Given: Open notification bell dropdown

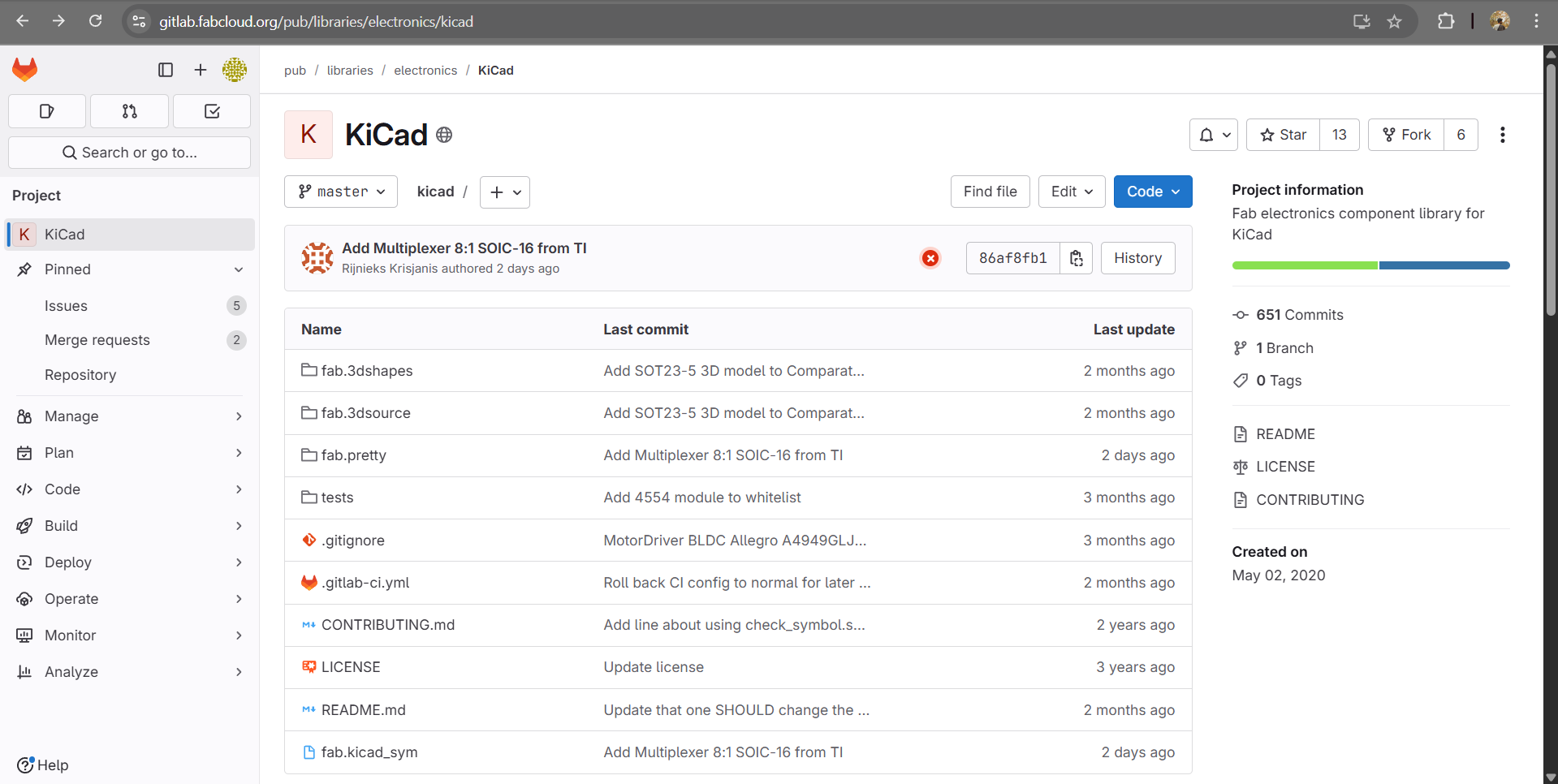Looking at the screenshot, I should pyautogui.click(x=1214, y=135).
